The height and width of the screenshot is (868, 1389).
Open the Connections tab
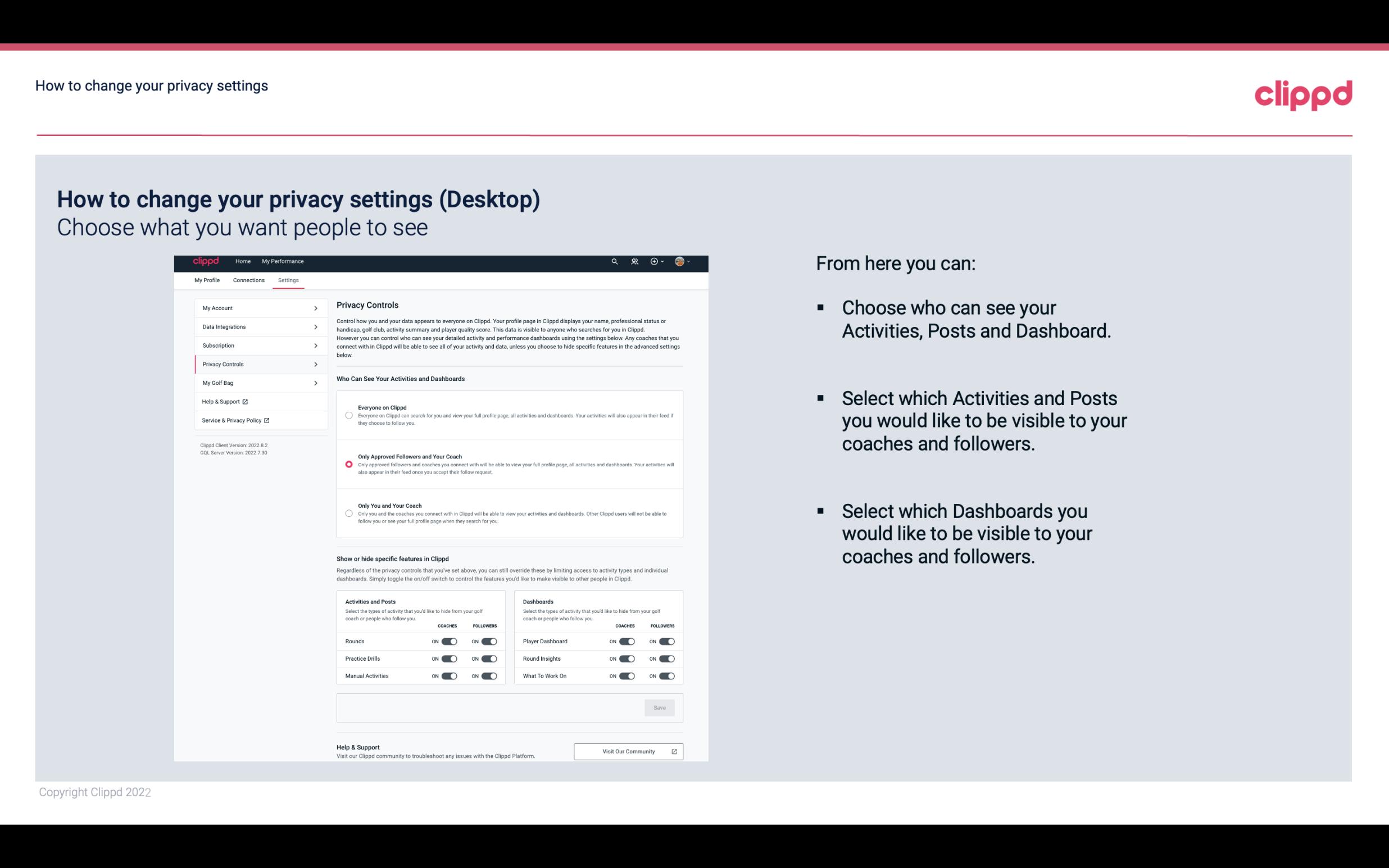coord(248,280)
